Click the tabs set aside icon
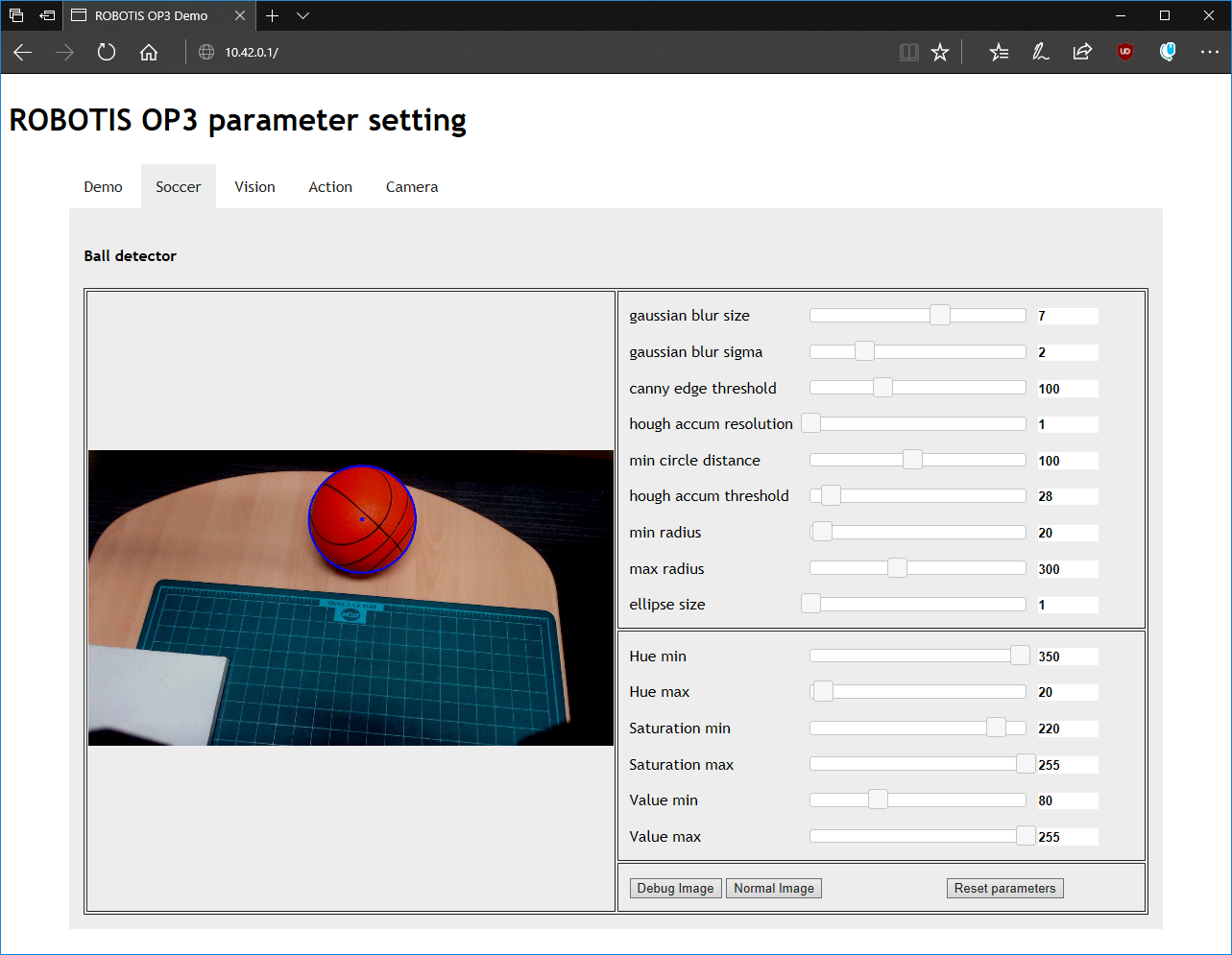 tap(16, 15)
